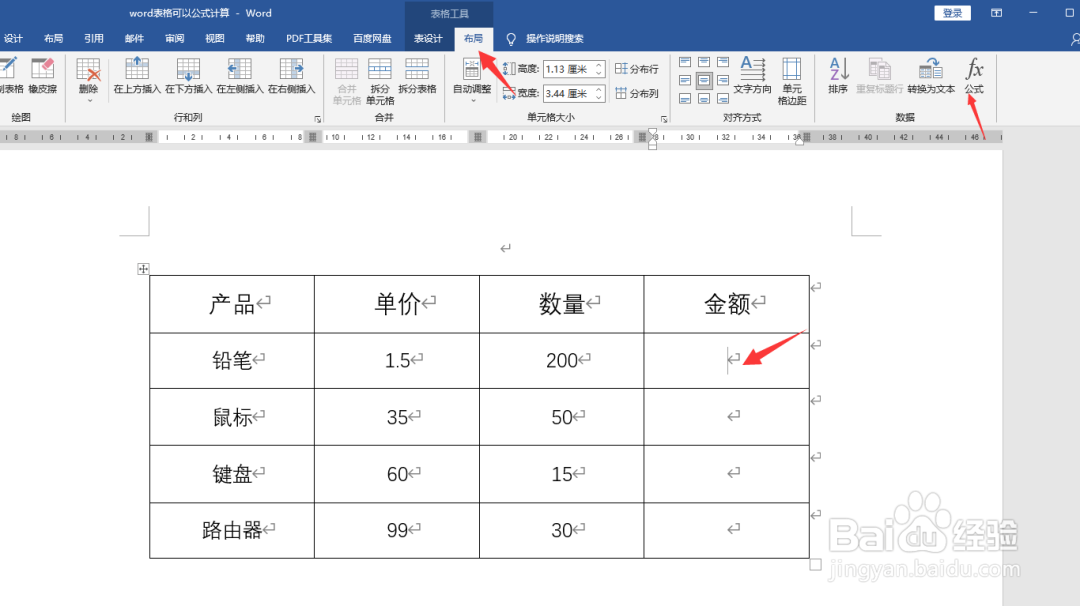
Task: Open the 引用 references tab
Action: (94, 39)
